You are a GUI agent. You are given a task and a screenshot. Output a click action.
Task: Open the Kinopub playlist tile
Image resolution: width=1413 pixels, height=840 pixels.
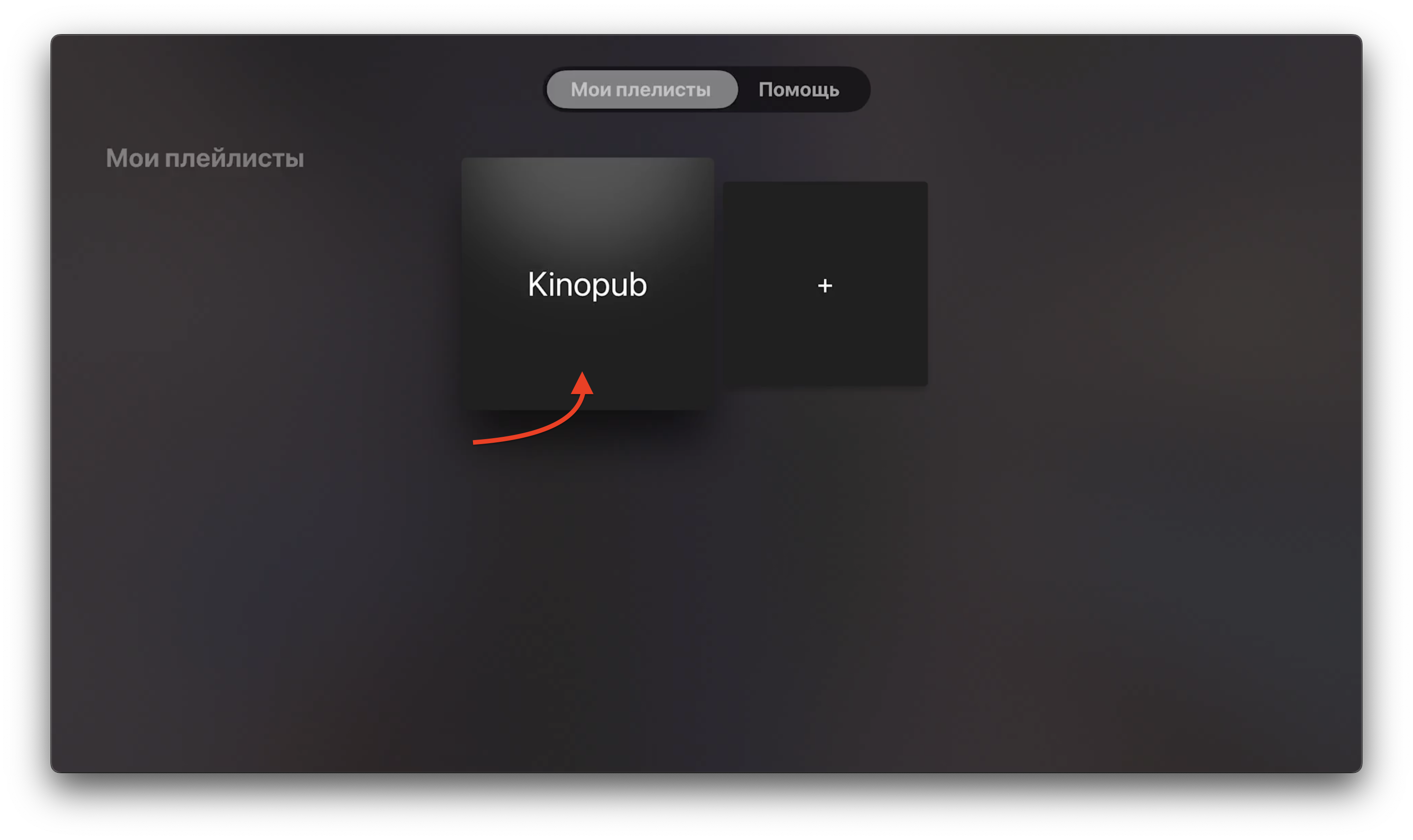click(x=587, y=283)
